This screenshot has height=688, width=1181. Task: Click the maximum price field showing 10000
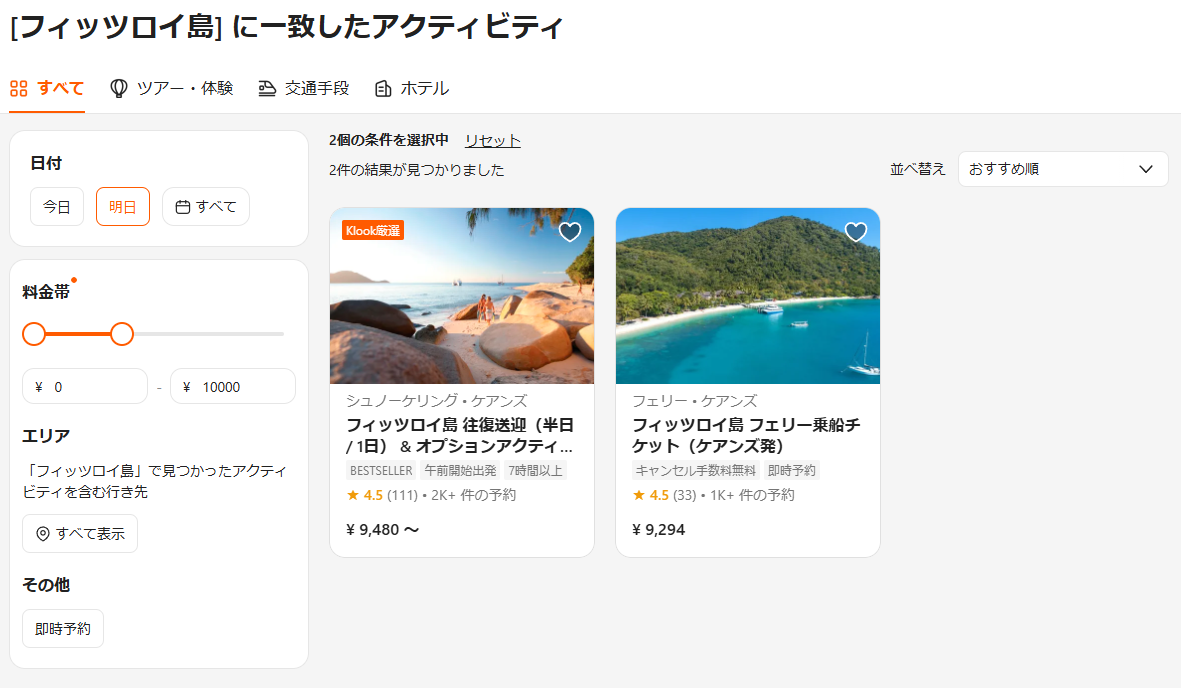(233, 387)
